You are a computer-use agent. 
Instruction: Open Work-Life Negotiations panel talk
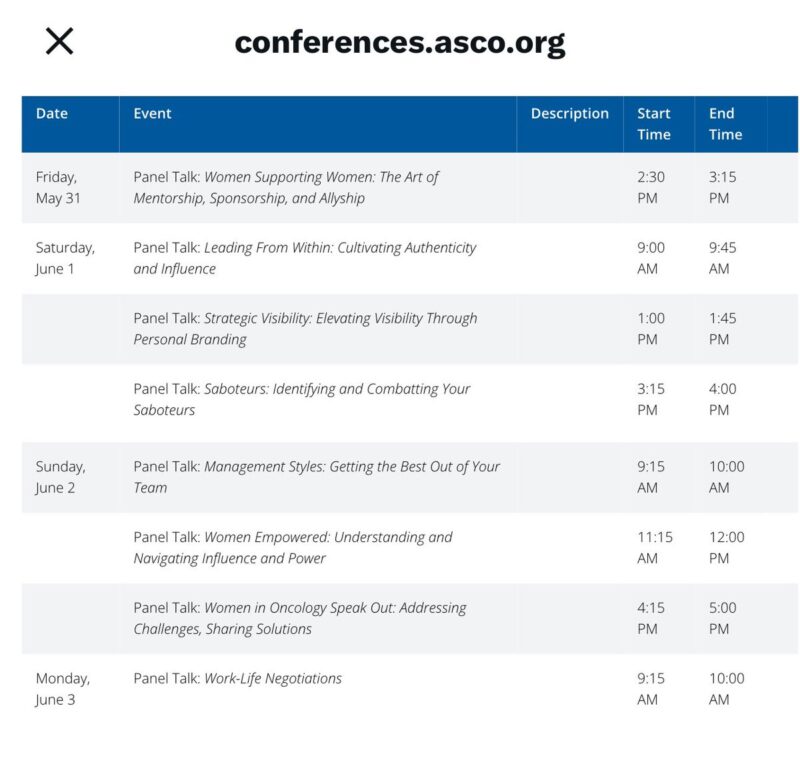237,678
